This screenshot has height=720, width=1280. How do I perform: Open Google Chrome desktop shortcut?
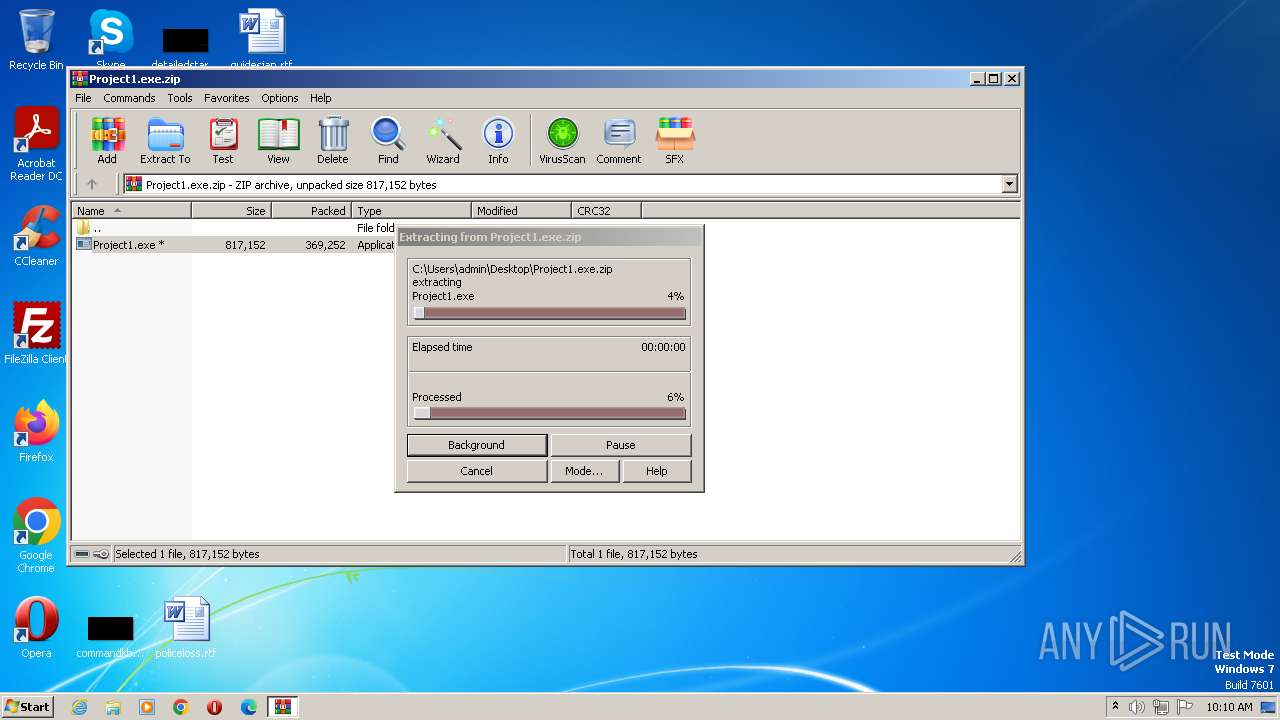36,535
